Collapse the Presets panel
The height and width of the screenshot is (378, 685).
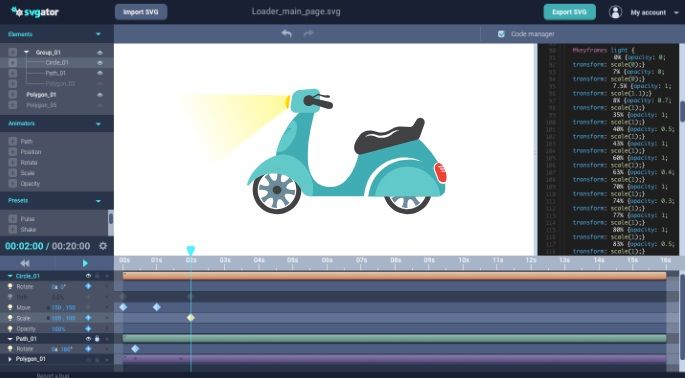pyautogui.click(x=98, y=201)
